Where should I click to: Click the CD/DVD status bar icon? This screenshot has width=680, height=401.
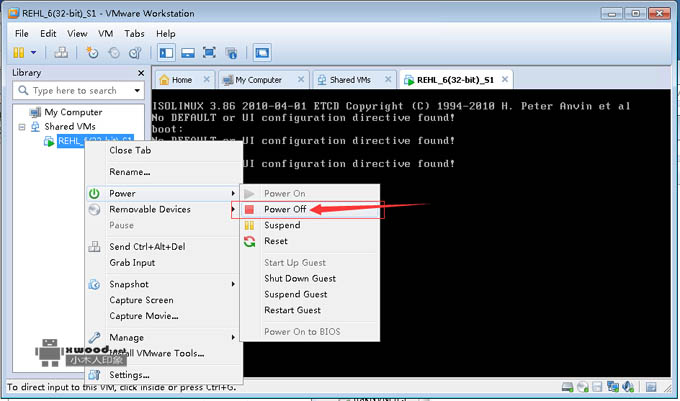point(583,387)
